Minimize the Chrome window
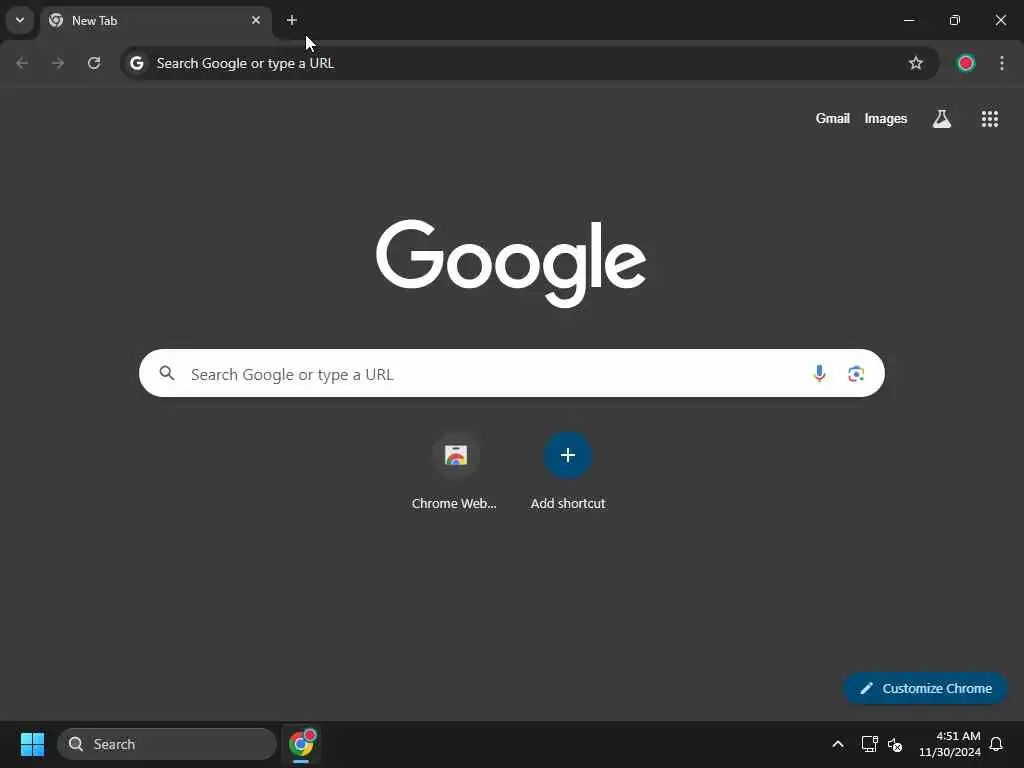 point(908,20)
